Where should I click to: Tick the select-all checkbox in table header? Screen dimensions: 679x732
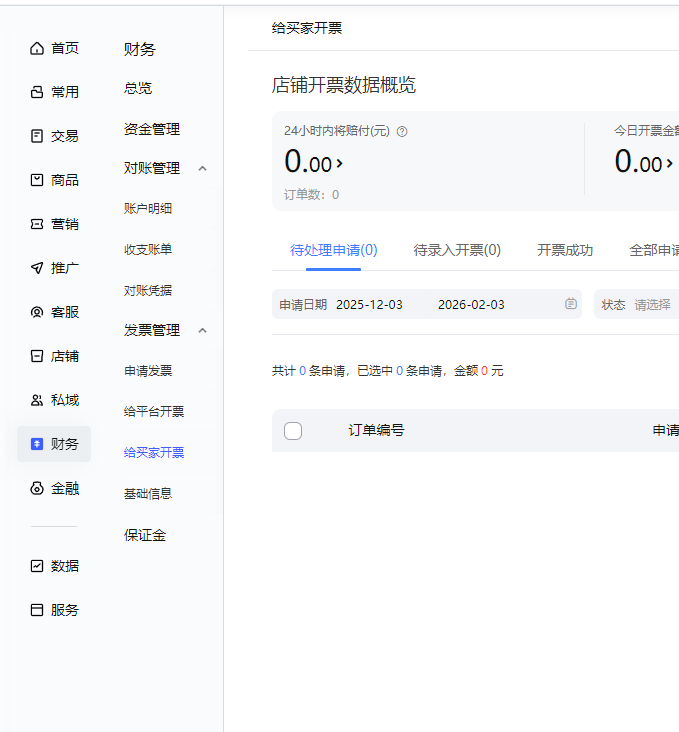tap(293, 431)
